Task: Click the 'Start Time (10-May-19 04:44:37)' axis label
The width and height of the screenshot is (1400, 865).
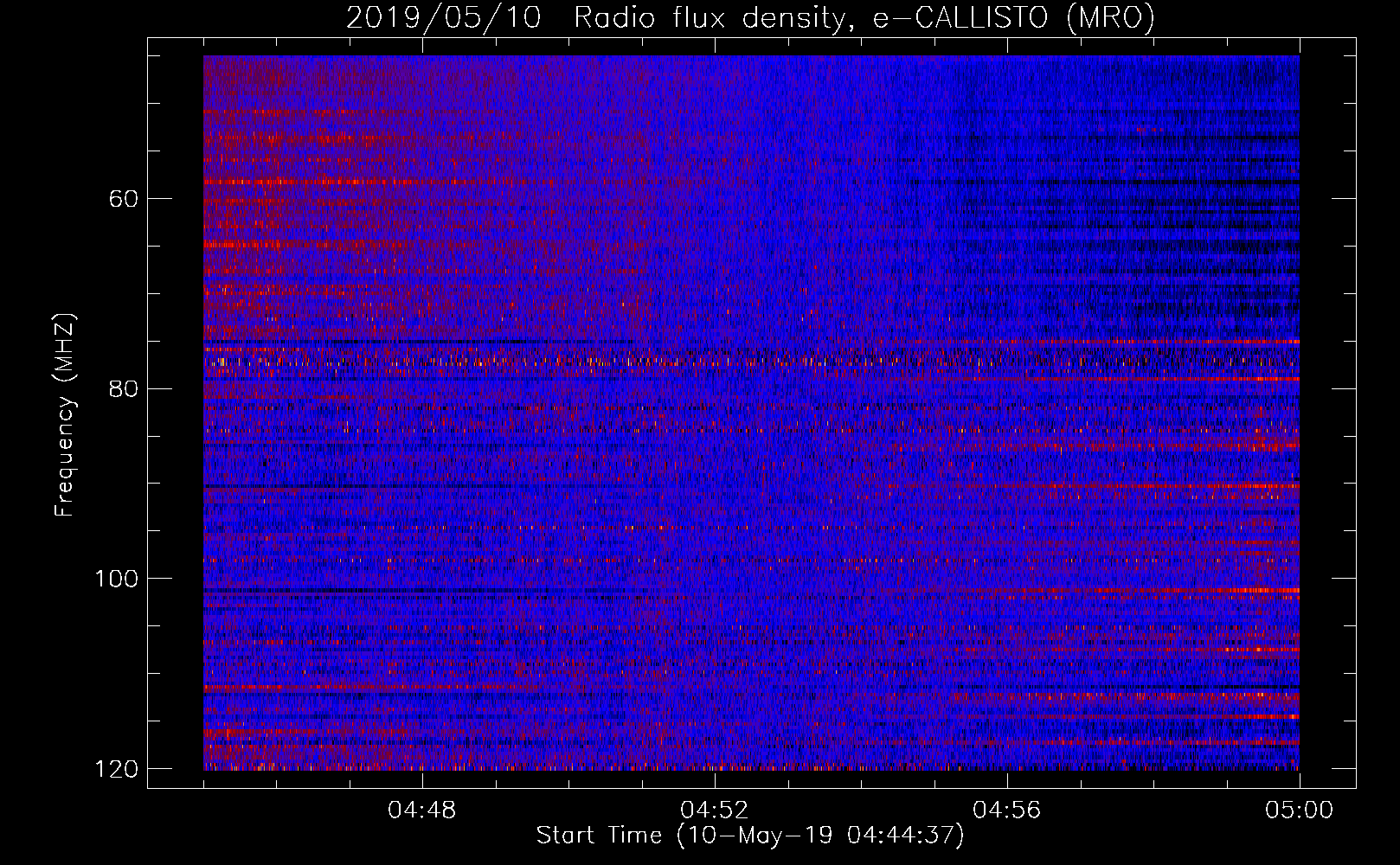Action: [750, 836]
